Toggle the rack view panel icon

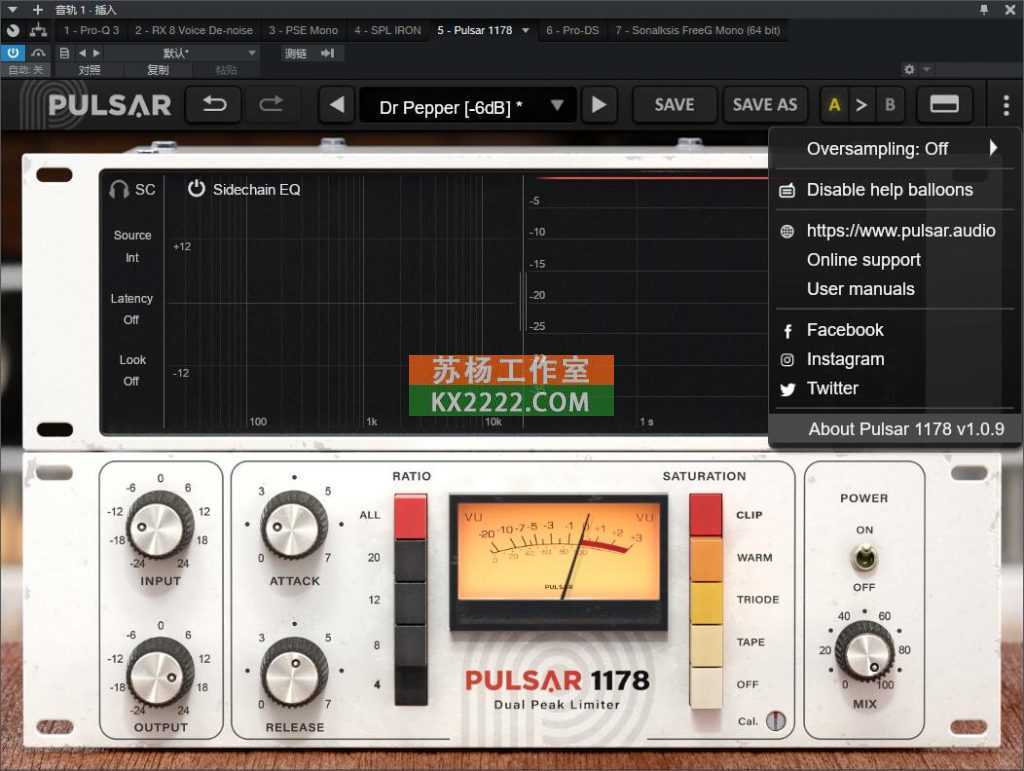click(944, 104)
